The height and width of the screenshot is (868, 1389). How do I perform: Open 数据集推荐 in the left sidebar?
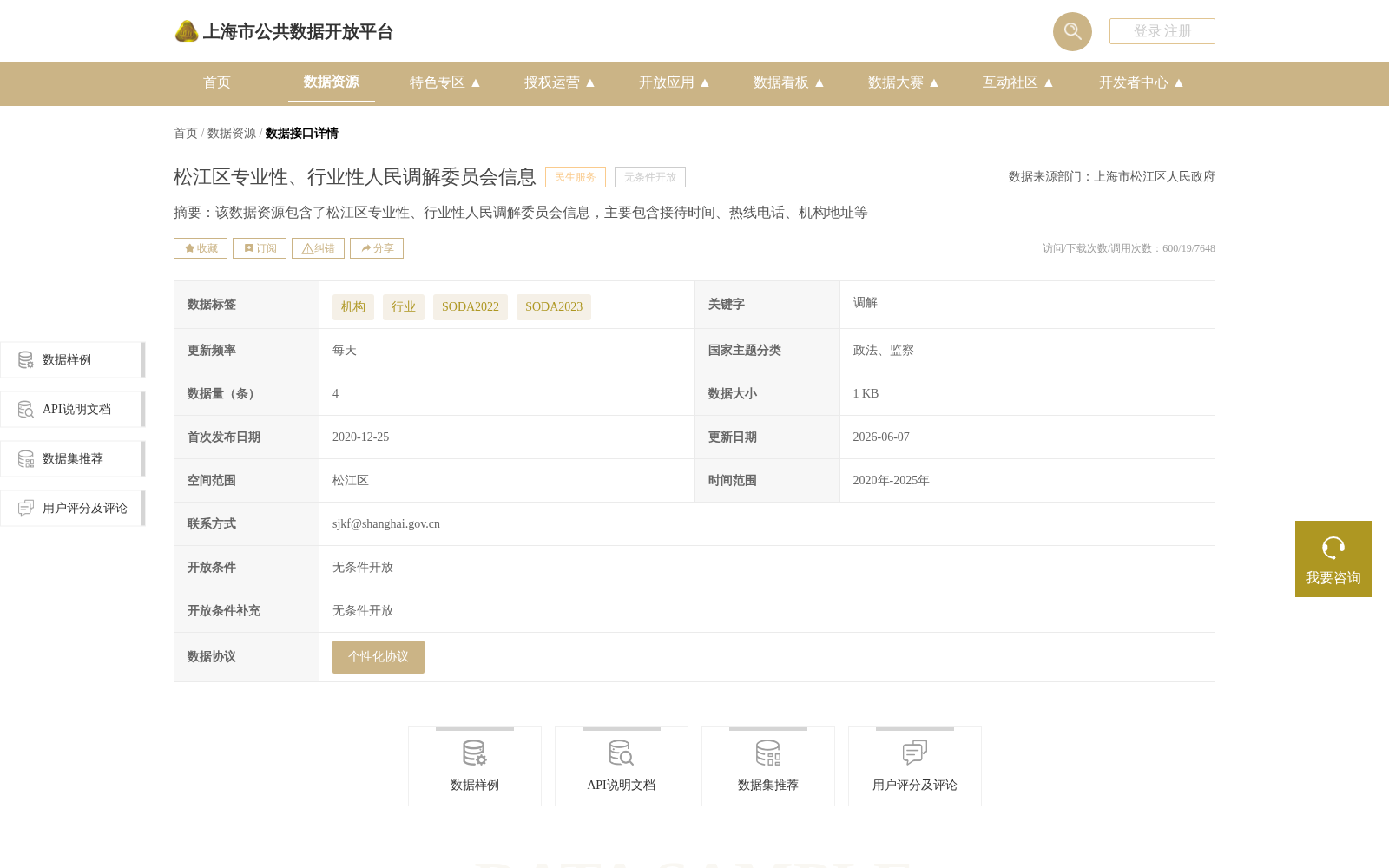pos(73,459)
